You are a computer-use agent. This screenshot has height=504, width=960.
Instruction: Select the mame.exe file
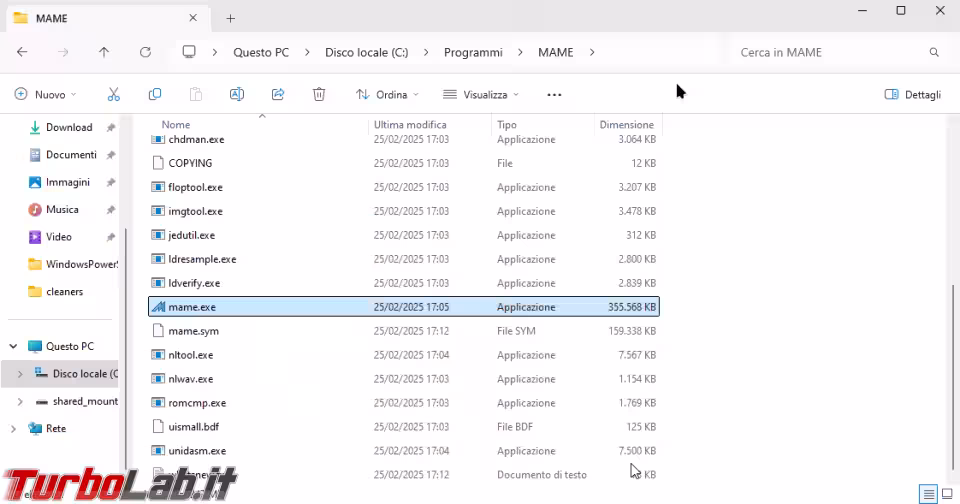click(x=192, y=307)
